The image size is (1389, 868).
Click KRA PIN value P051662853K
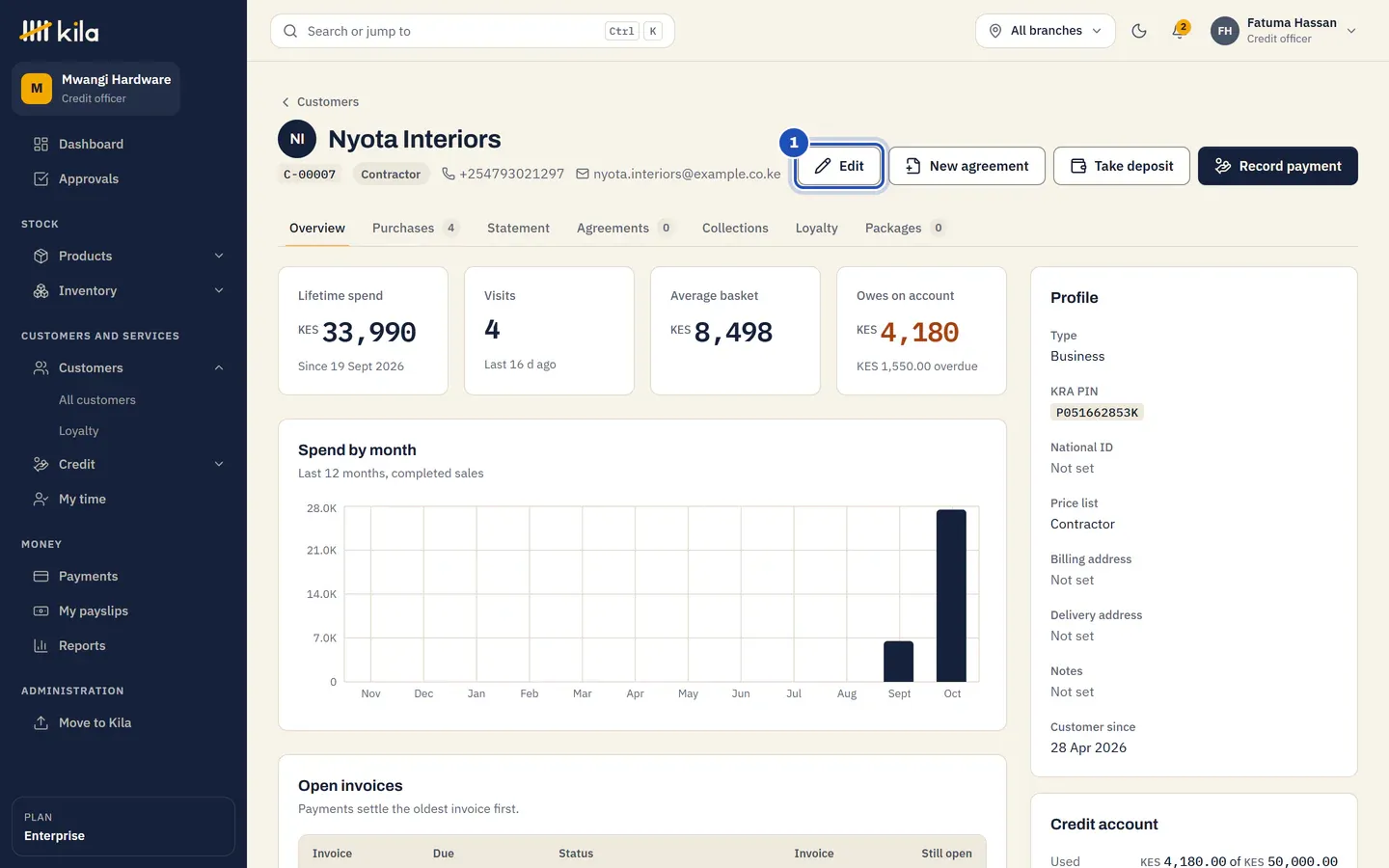click(1097, 413)
